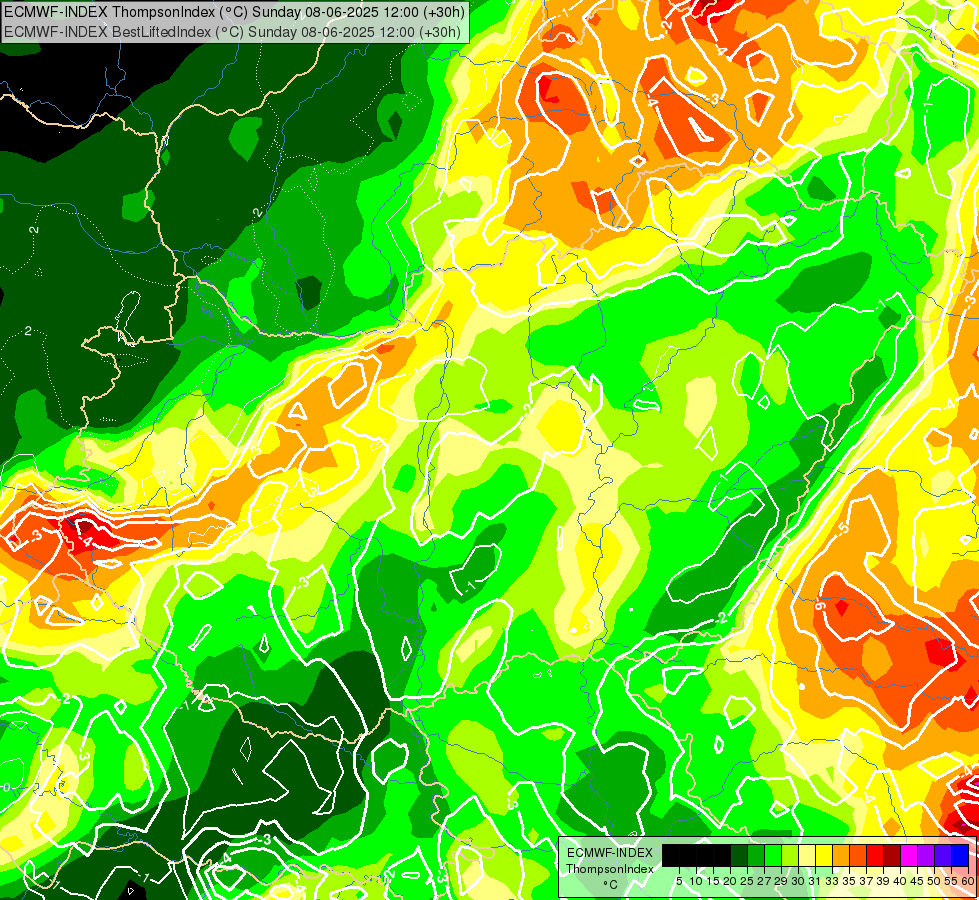
Task: Click the legend scale value 20
Action: point(731,881)
